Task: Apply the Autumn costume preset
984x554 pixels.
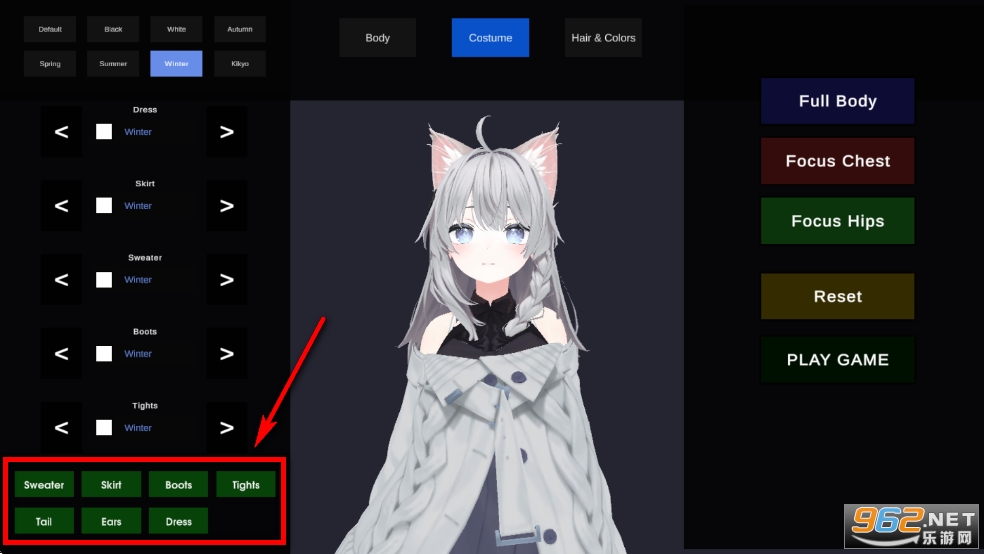Action: click(240, 29)
